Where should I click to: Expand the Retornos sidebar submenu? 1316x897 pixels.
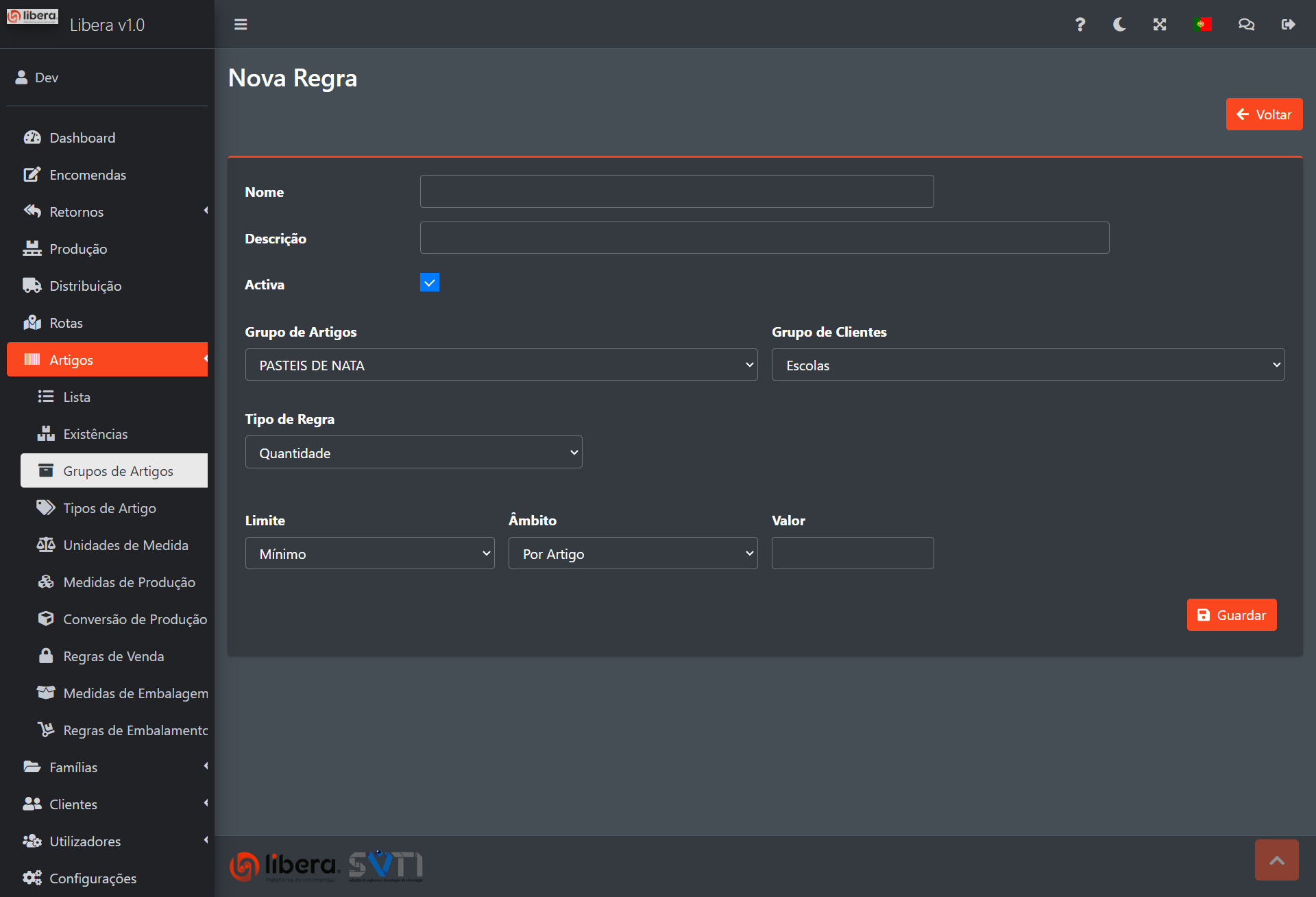pyautogui.click(x=76, y=212)
